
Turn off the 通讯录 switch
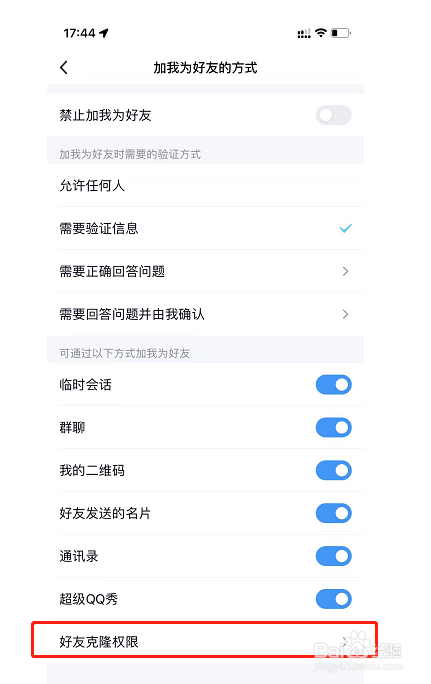334,556
